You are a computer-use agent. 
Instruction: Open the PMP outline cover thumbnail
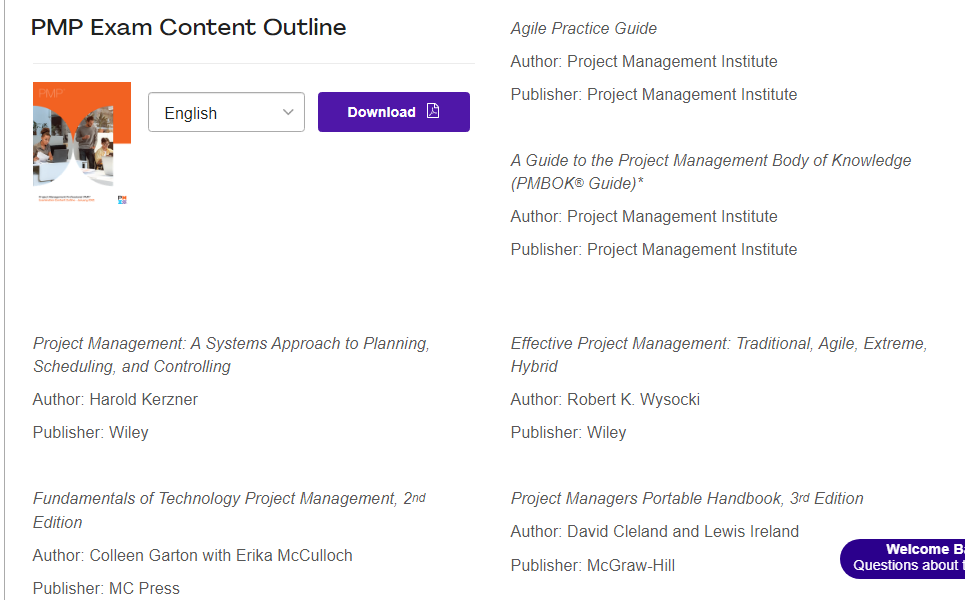click(x=81, y=143)
